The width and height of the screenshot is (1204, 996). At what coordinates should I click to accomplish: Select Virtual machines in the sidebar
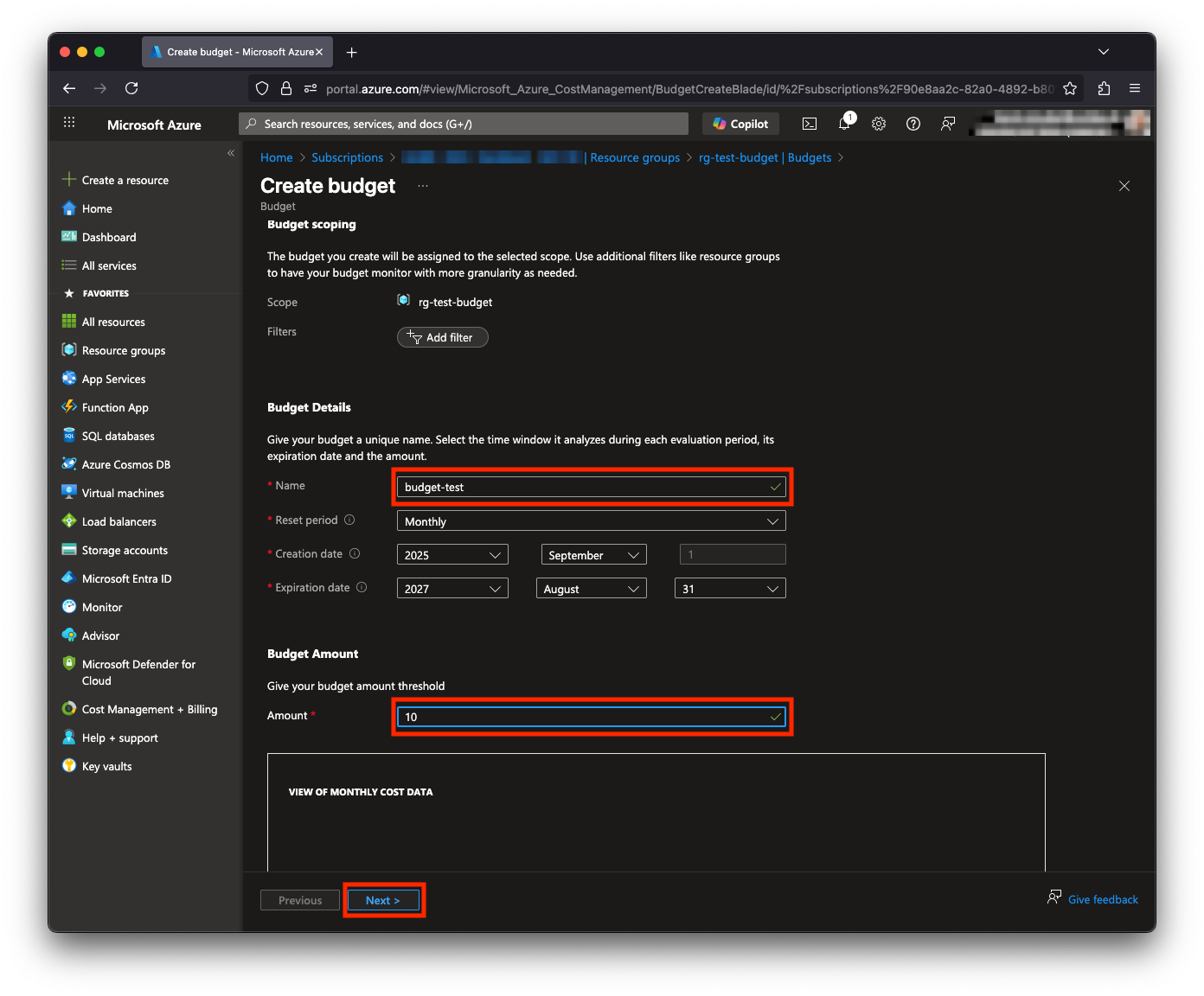click(122, 493)
